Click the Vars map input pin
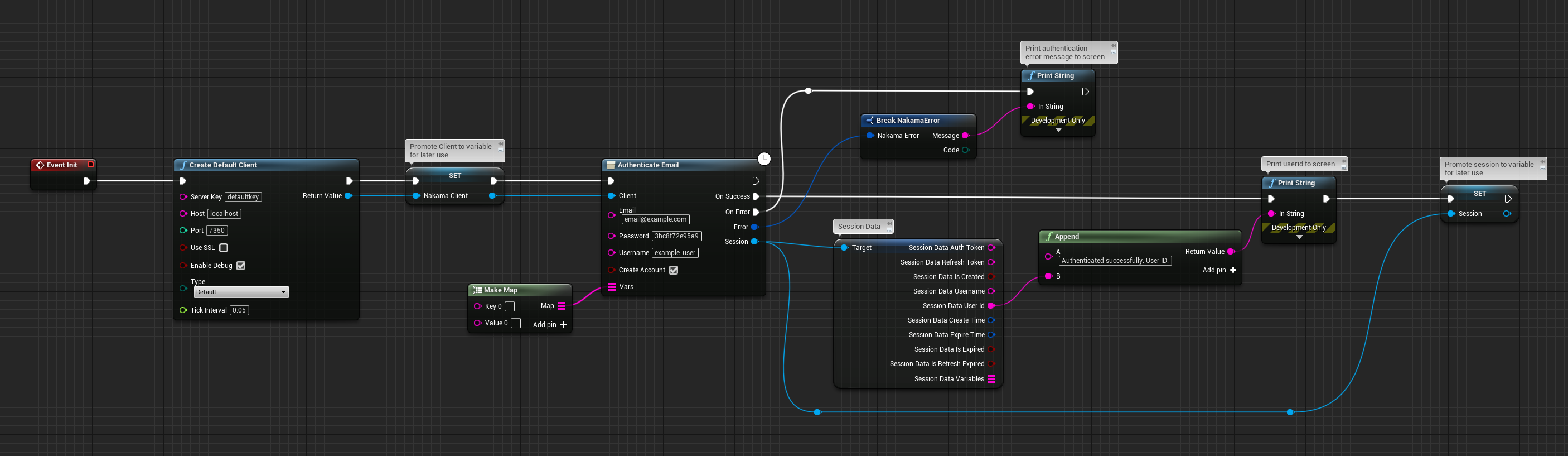 612,286
